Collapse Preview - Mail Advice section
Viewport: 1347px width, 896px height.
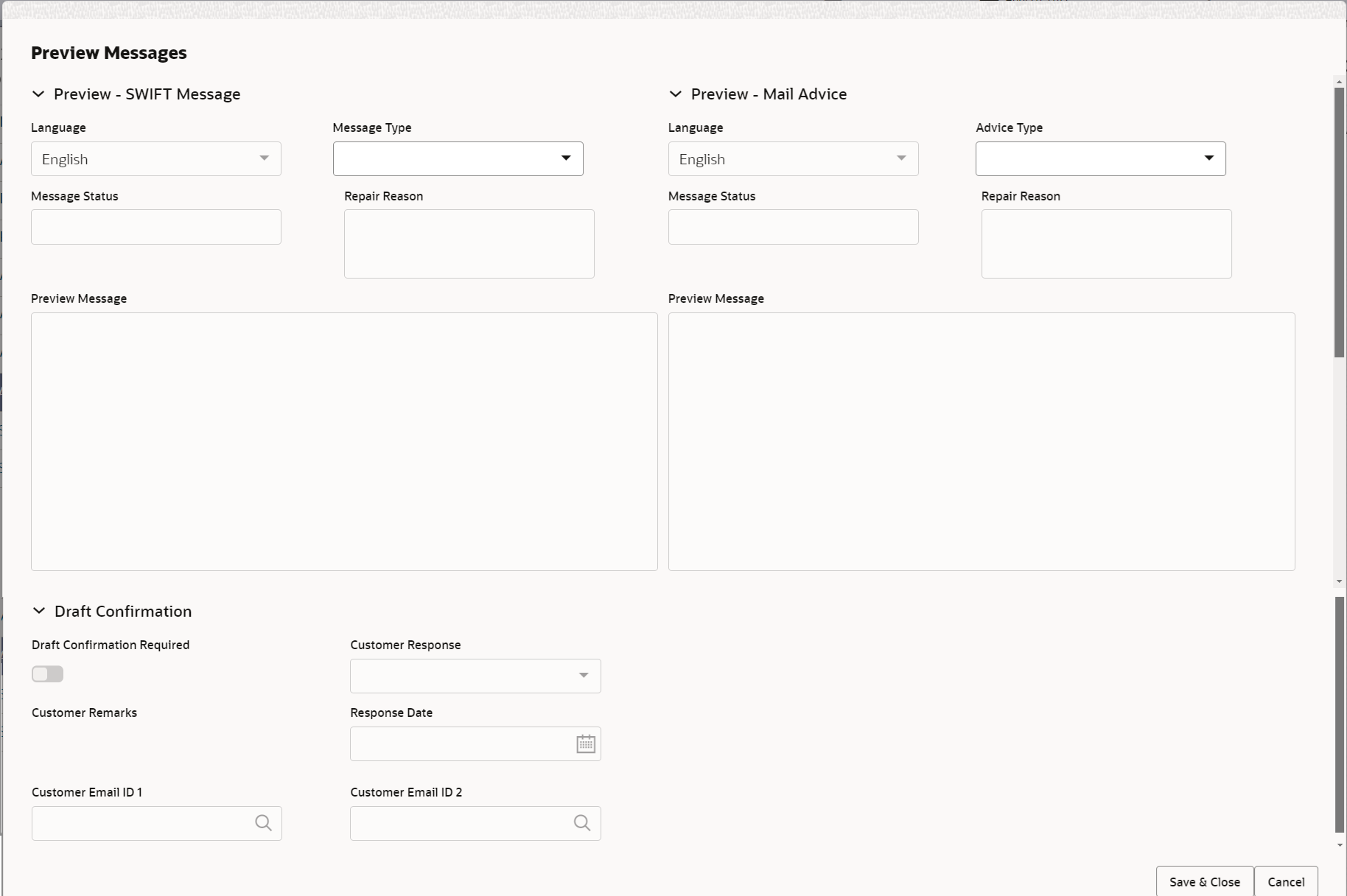[675, 94]
